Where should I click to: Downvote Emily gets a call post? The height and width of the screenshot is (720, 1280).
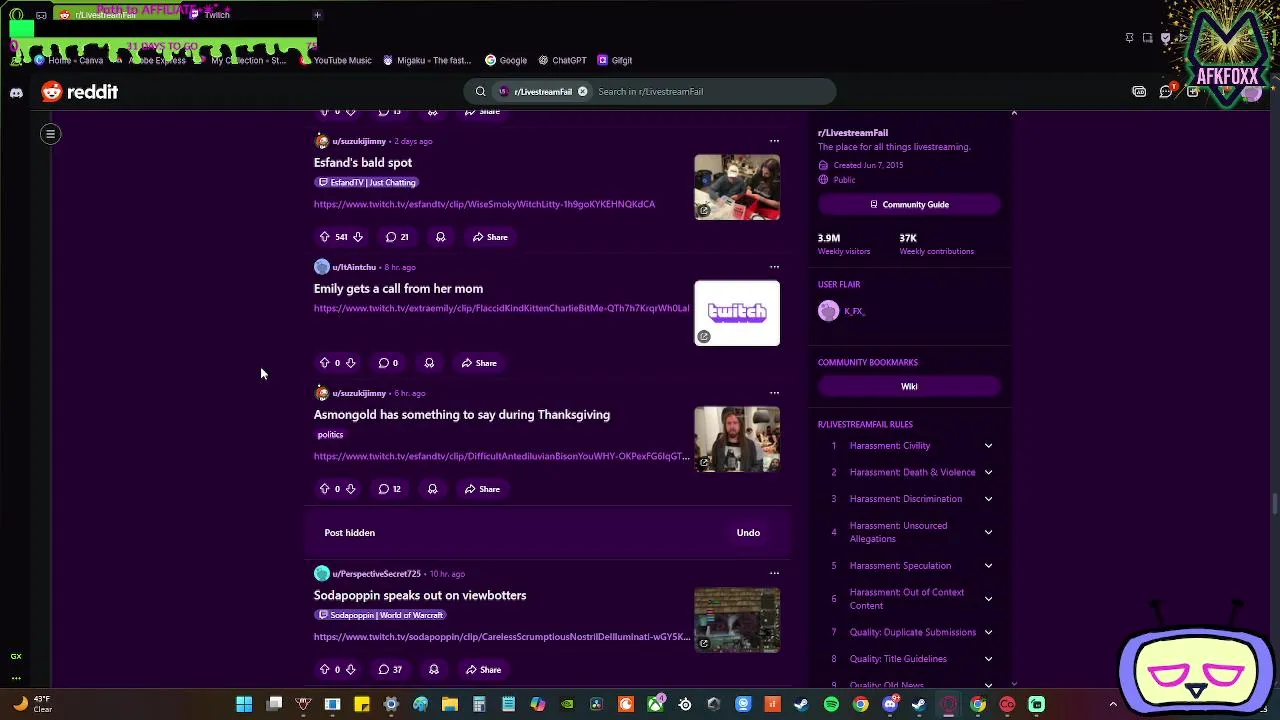350,363
